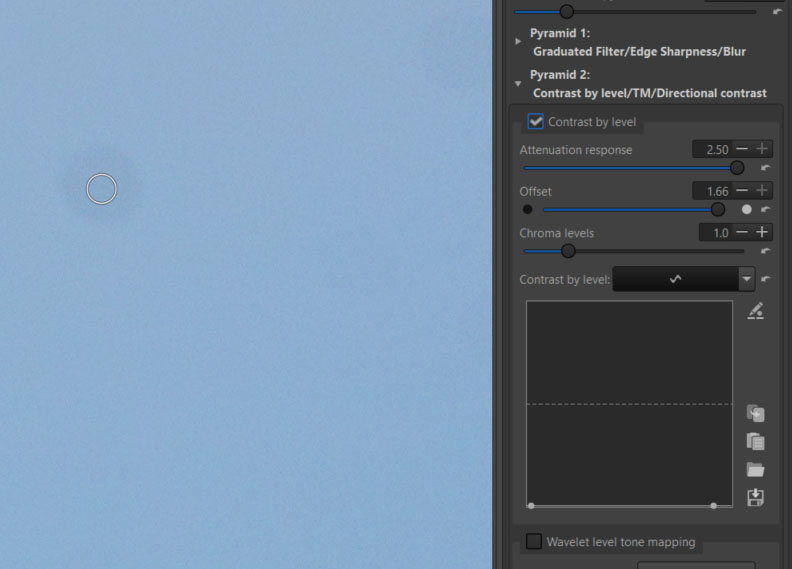Collapse the Pyramid 2 section

pyautogui.click(x=518, y=84)
